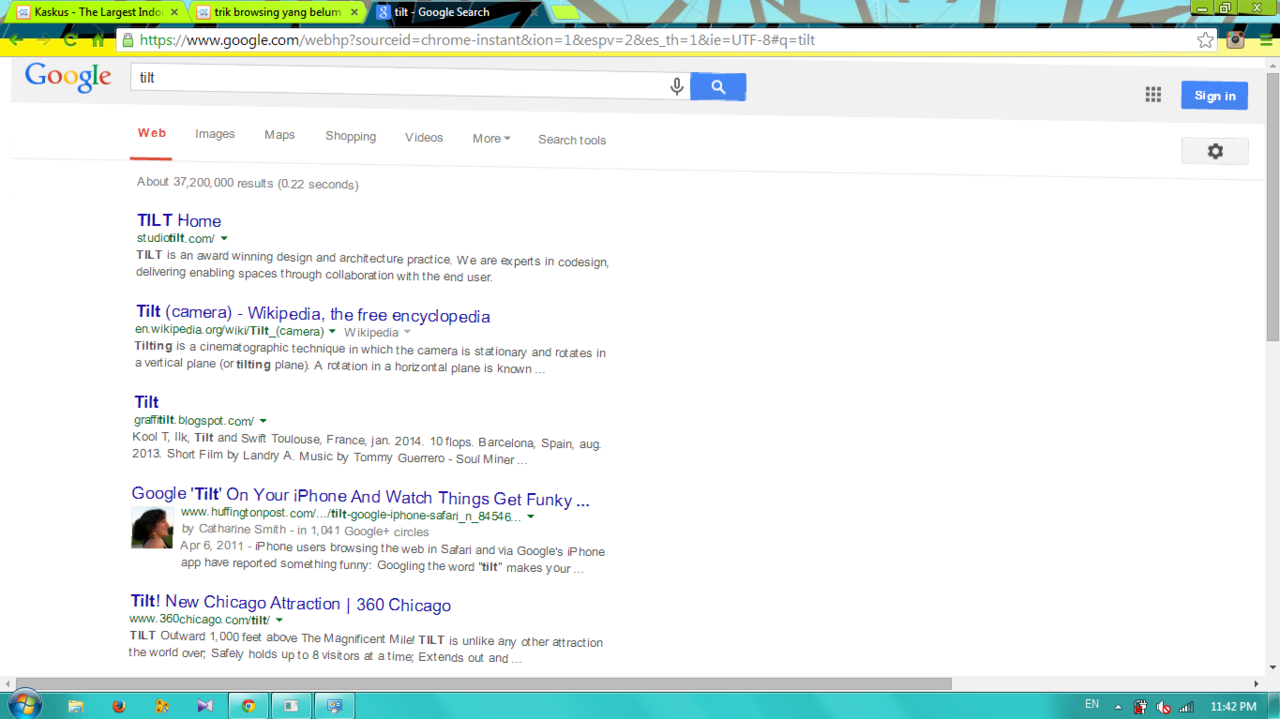Open the 'Tilt' graffitilt blogspot result

click(x=147, y=402)
